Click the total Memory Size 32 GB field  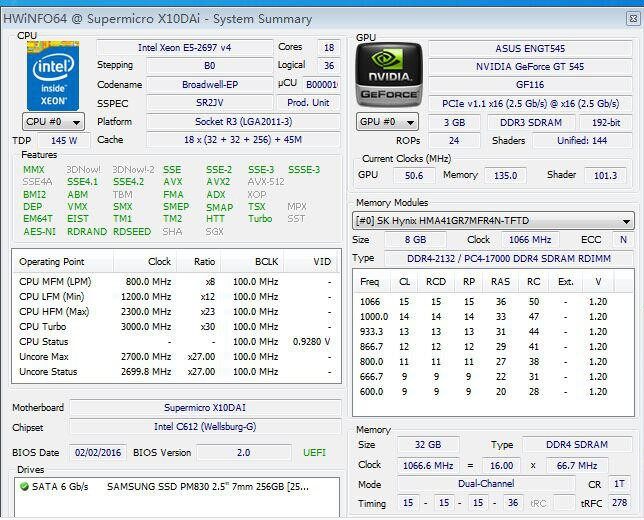pyautogui.click(x=428, y=444)
